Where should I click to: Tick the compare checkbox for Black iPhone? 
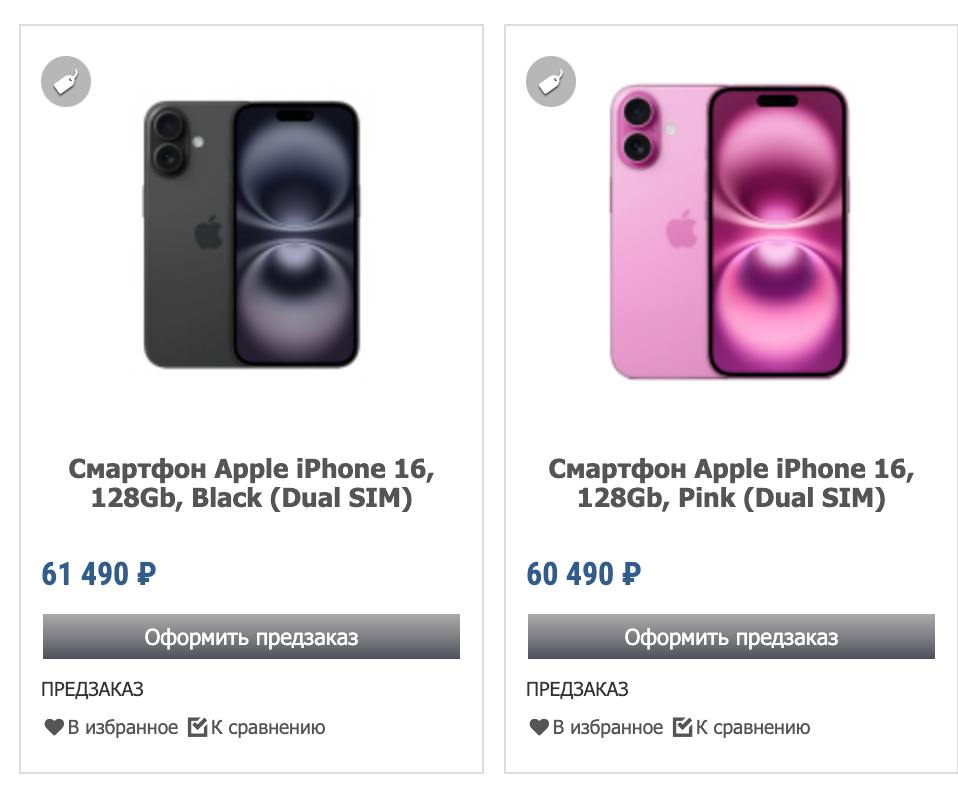[x=198, y=727]
